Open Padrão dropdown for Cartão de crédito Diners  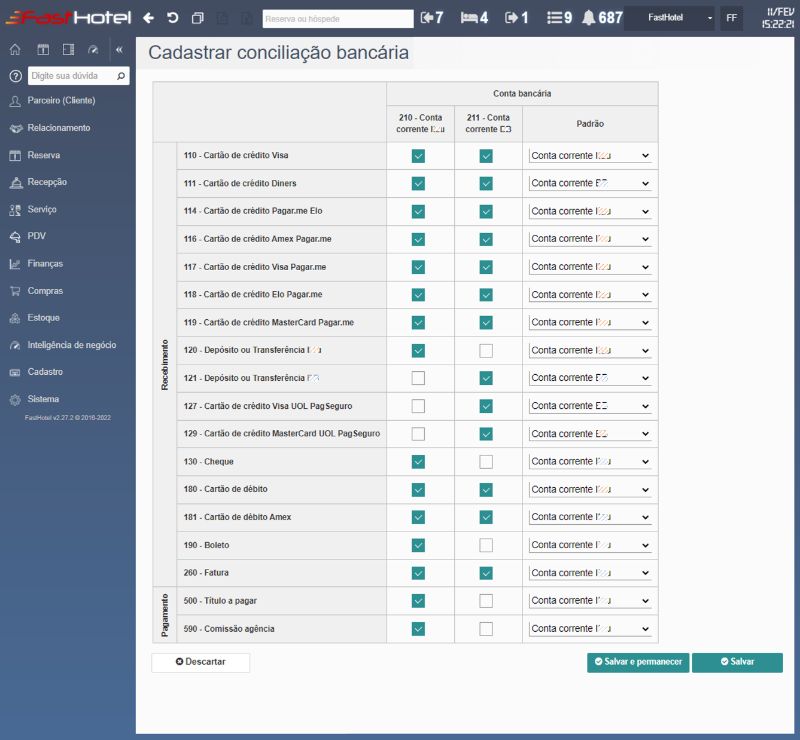click(590, 184)
